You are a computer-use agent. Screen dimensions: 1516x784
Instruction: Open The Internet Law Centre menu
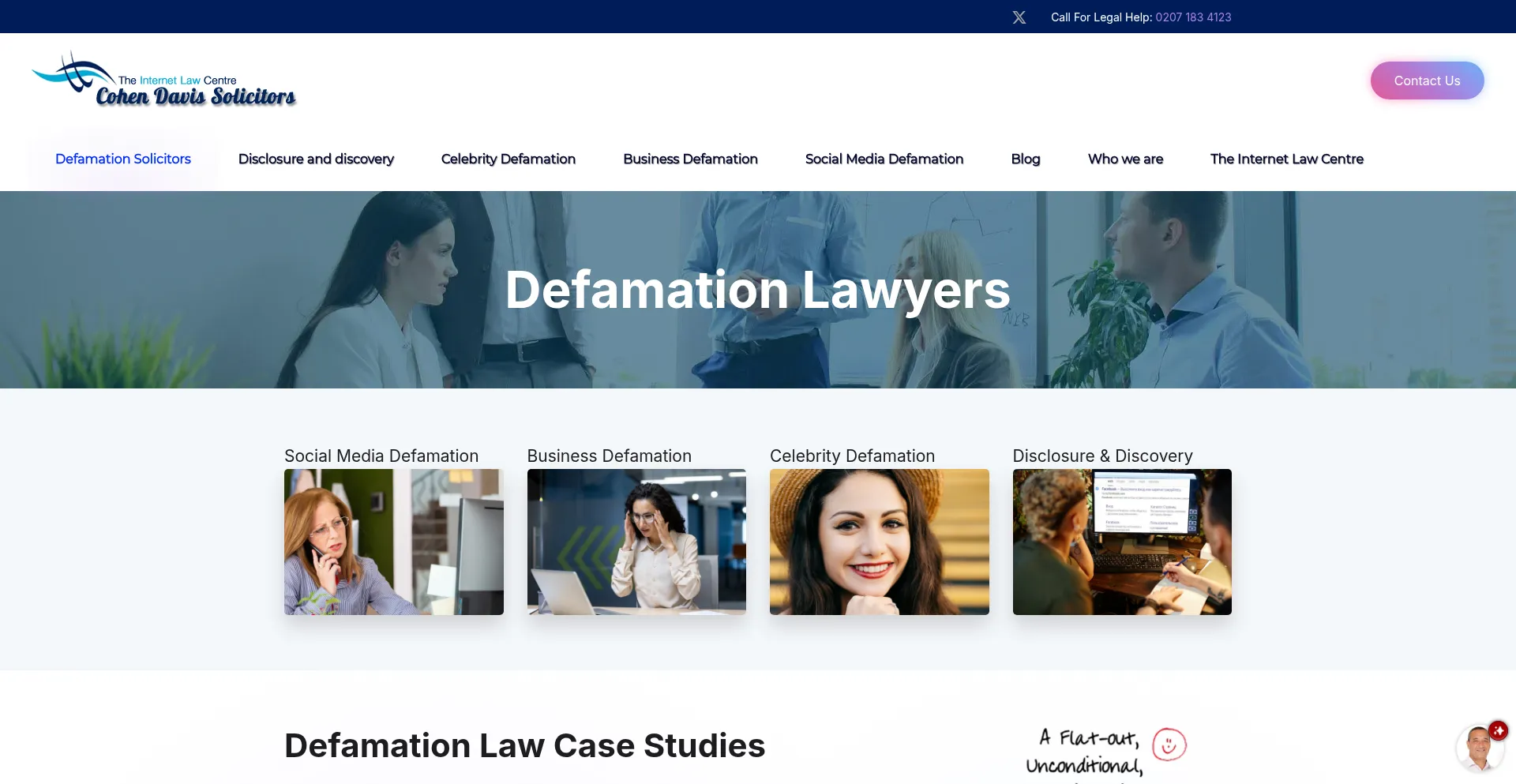tap(1287, 159)
